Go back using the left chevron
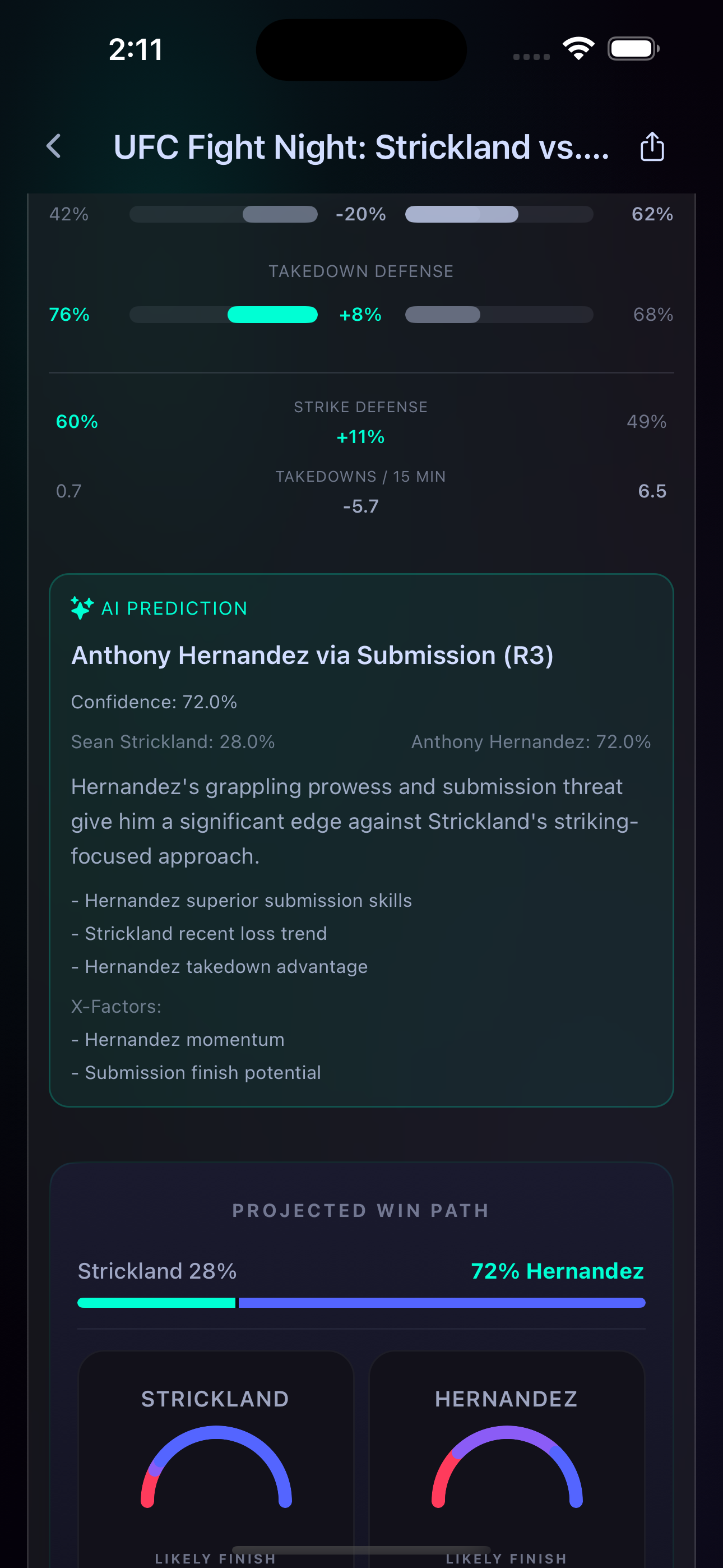Screen dimensions: 723x1568 point(54,146)
